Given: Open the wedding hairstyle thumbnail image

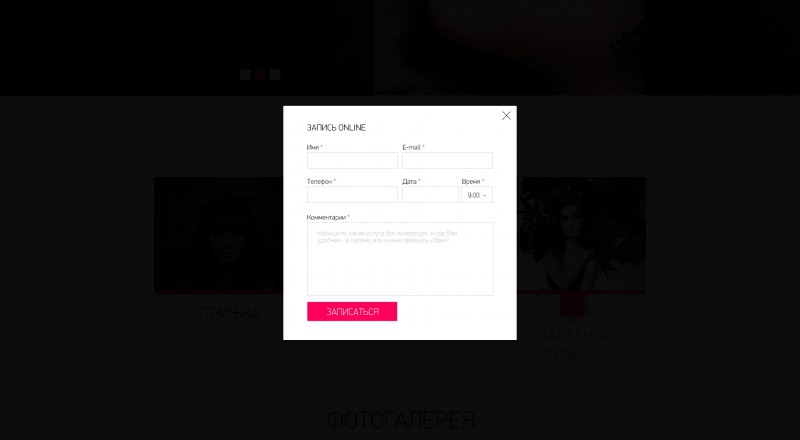Looking at the screenshot, I should click(x=581, y=235).
